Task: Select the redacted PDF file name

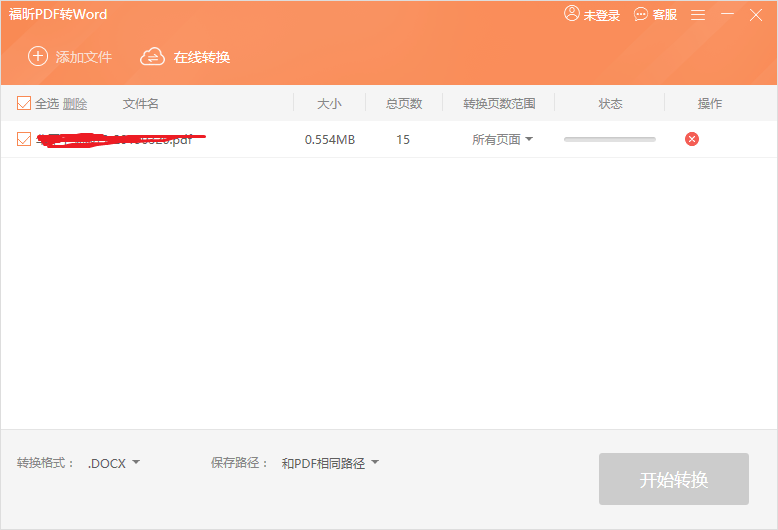Action: pos(115,139)
